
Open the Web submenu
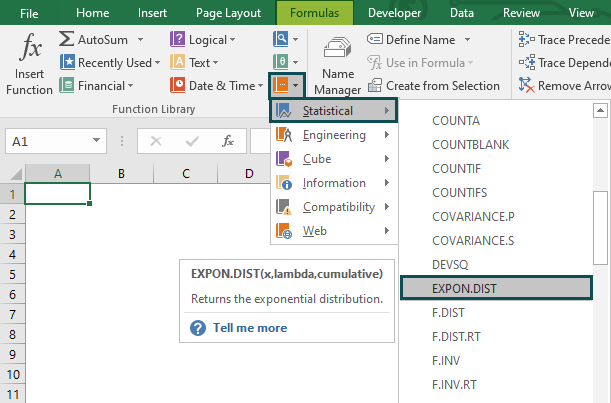334,231
